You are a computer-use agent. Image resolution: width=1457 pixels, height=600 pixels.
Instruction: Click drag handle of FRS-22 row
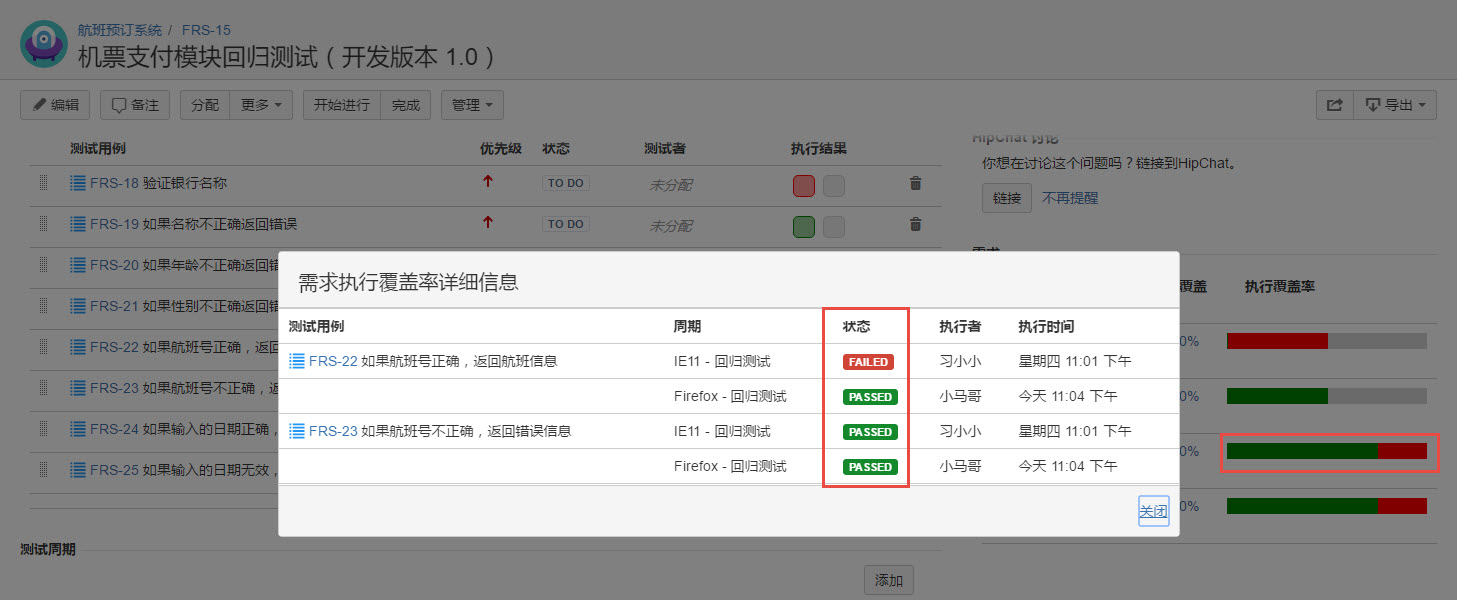coord(43,347)
